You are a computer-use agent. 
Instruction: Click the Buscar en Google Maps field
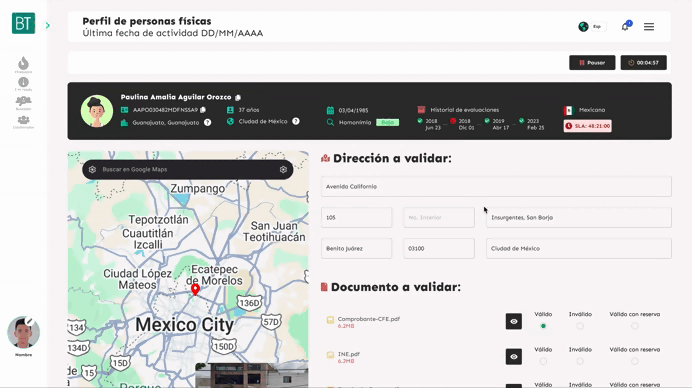(x=188, y=170)
